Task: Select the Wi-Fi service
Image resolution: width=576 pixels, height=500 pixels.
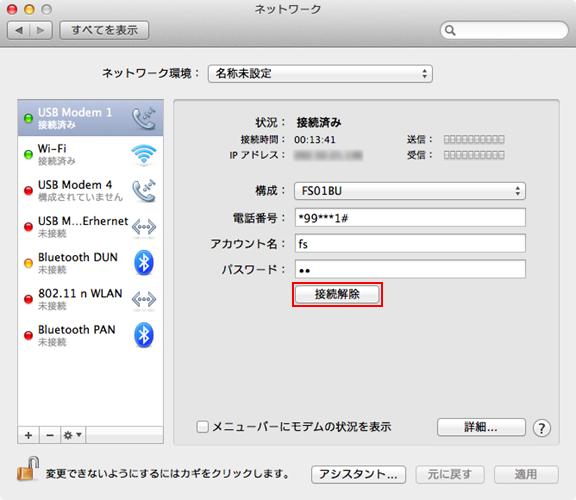Action: pos(90,154)
